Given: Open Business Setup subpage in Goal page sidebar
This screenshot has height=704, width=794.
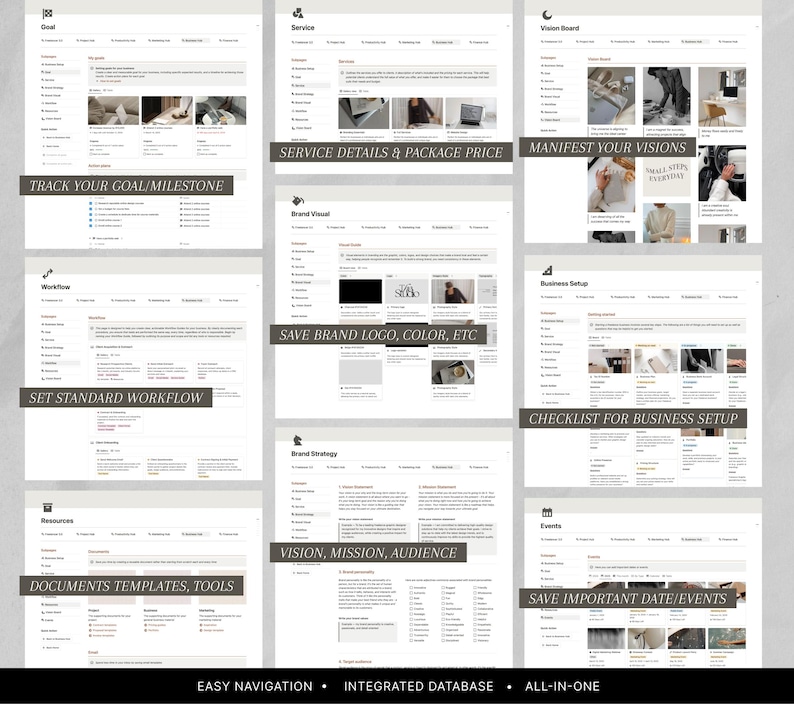Looking at the screenshot, I should (x=53, y=64).
